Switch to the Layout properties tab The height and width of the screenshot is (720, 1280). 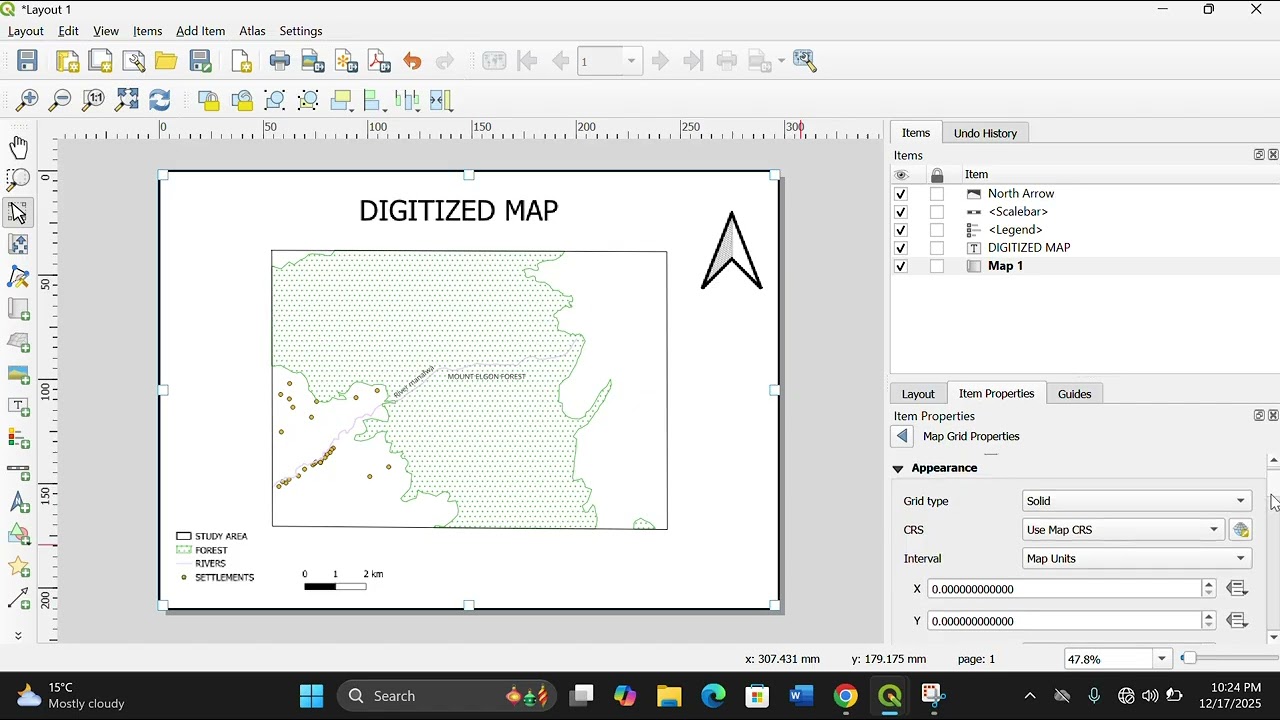point(918,394)
